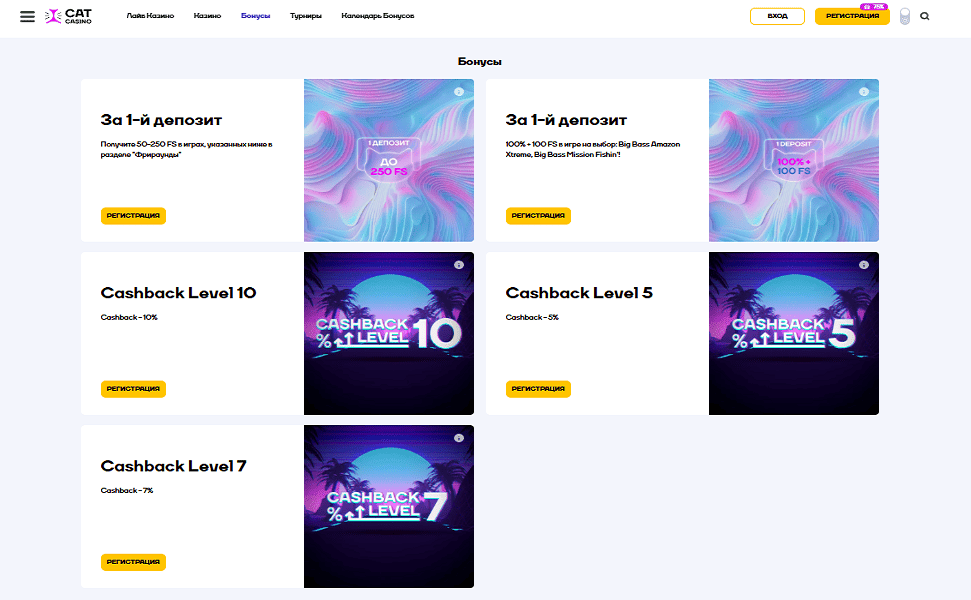The width and height of the screenshot is (971, 600).
Task: Select the Бонусы tab
Action: click(256, 16)
